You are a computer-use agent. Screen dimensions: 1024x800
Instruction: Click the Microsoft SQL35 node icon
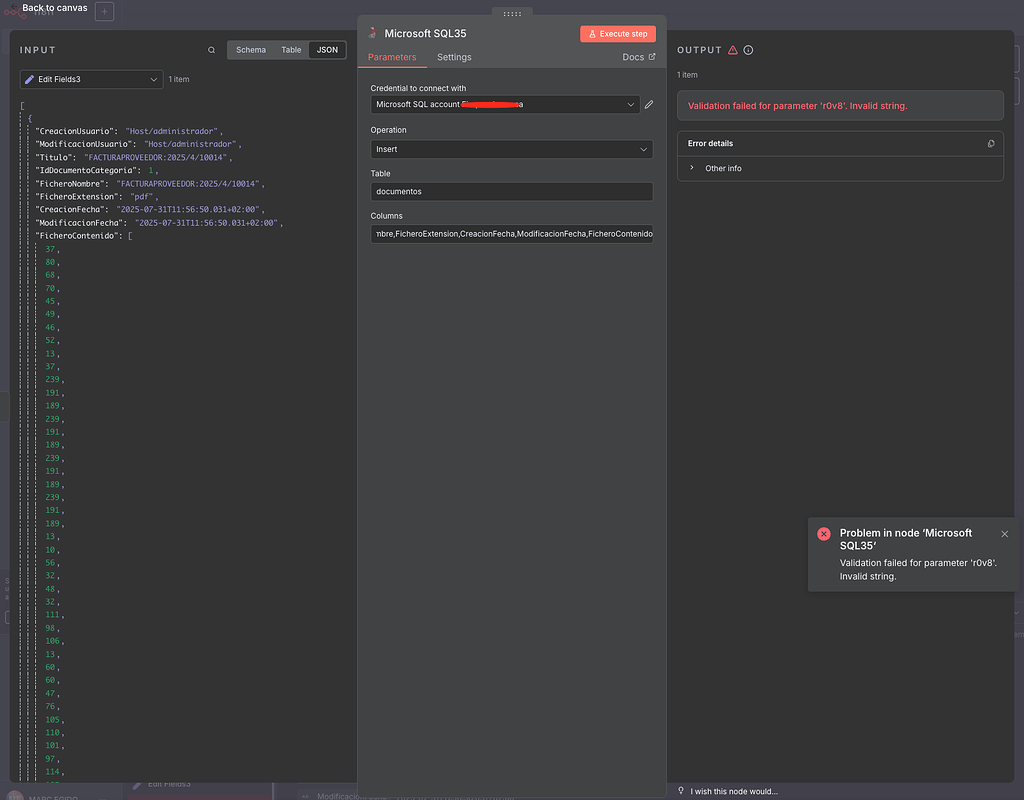tap(373, 34)
